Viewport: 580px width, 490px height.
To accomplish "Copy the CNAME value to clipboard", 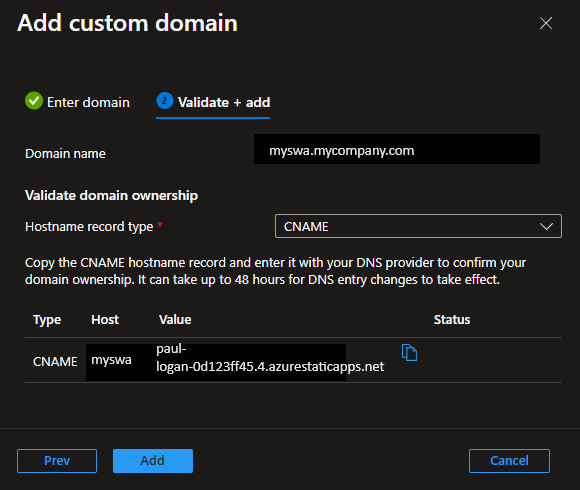I will click(x=409, y=352).
